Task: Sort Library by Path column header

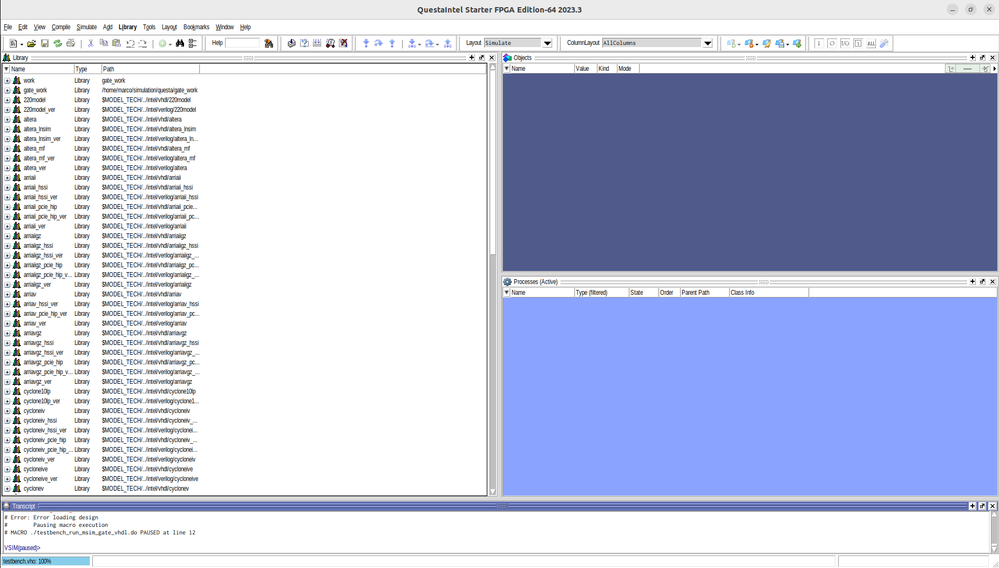Action: [x=150, y=69]
